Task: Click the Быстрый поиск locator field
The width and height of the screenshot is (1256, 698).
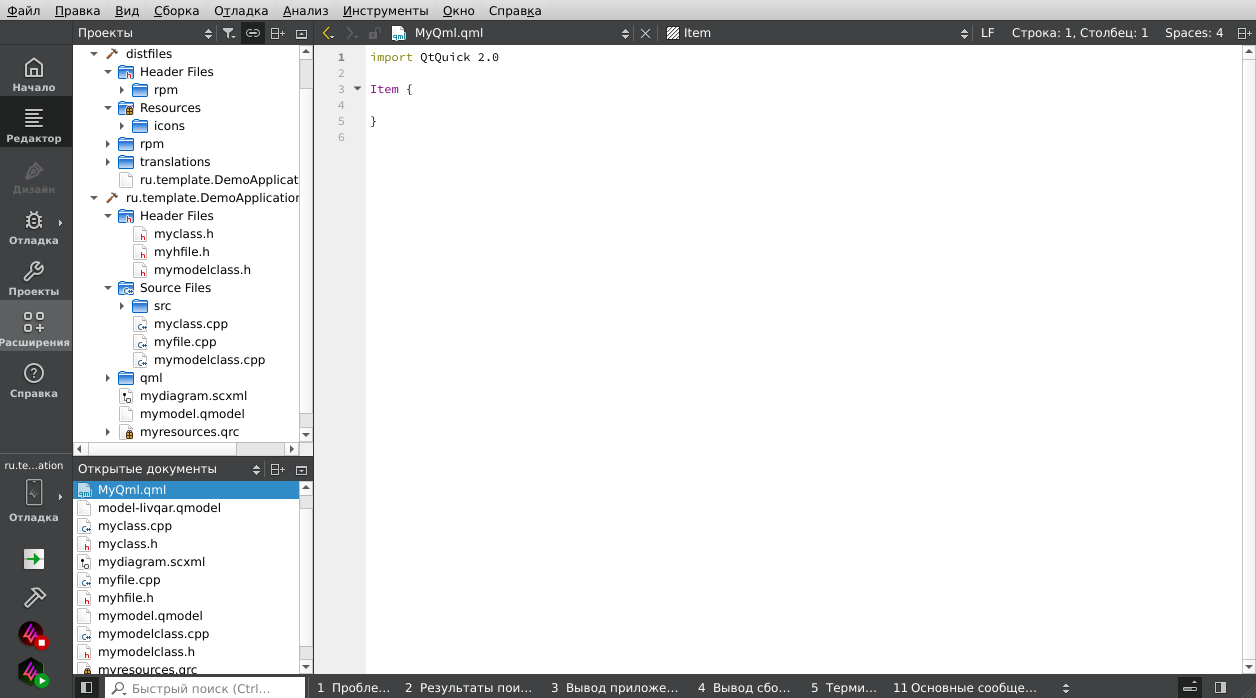Action: pyautogui.click(x=205, y=688)
